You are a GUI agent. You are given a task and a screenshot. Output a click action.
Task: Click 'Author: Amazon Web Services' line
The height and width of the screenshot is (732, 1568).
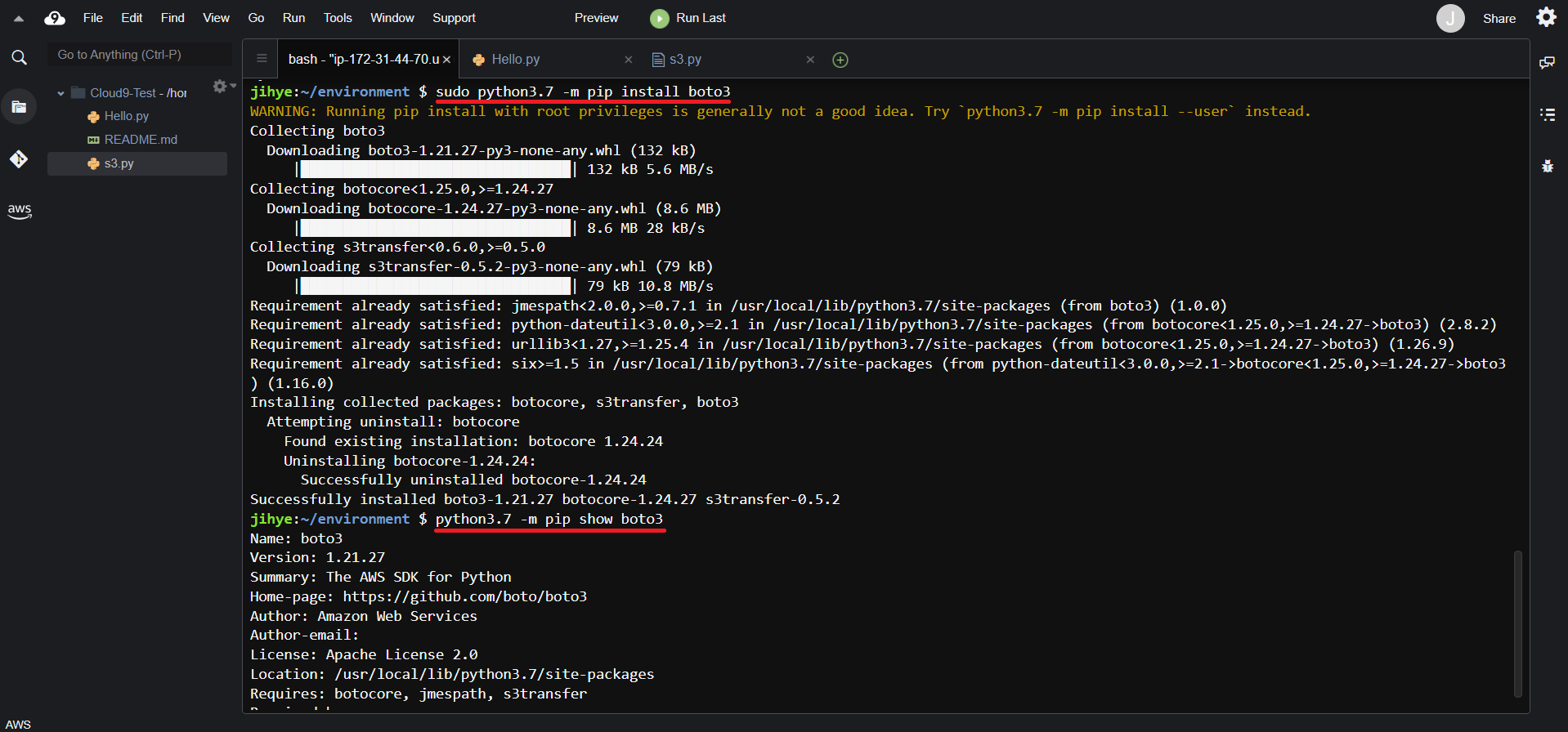pos(364,616)
